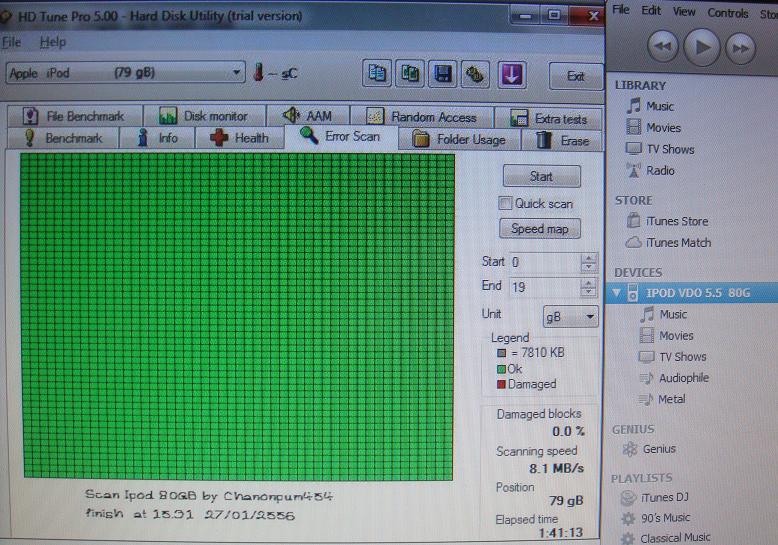
Task: Adjust the Start value spinner arrows
Action: click(588, 263)
